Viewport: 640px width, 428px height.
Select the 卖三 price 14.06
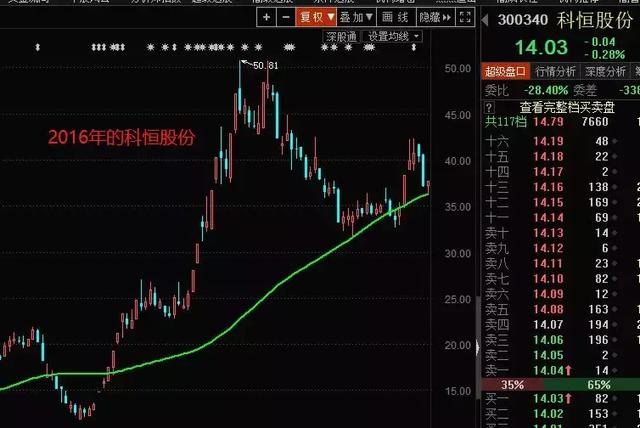(x=548, y=340)
